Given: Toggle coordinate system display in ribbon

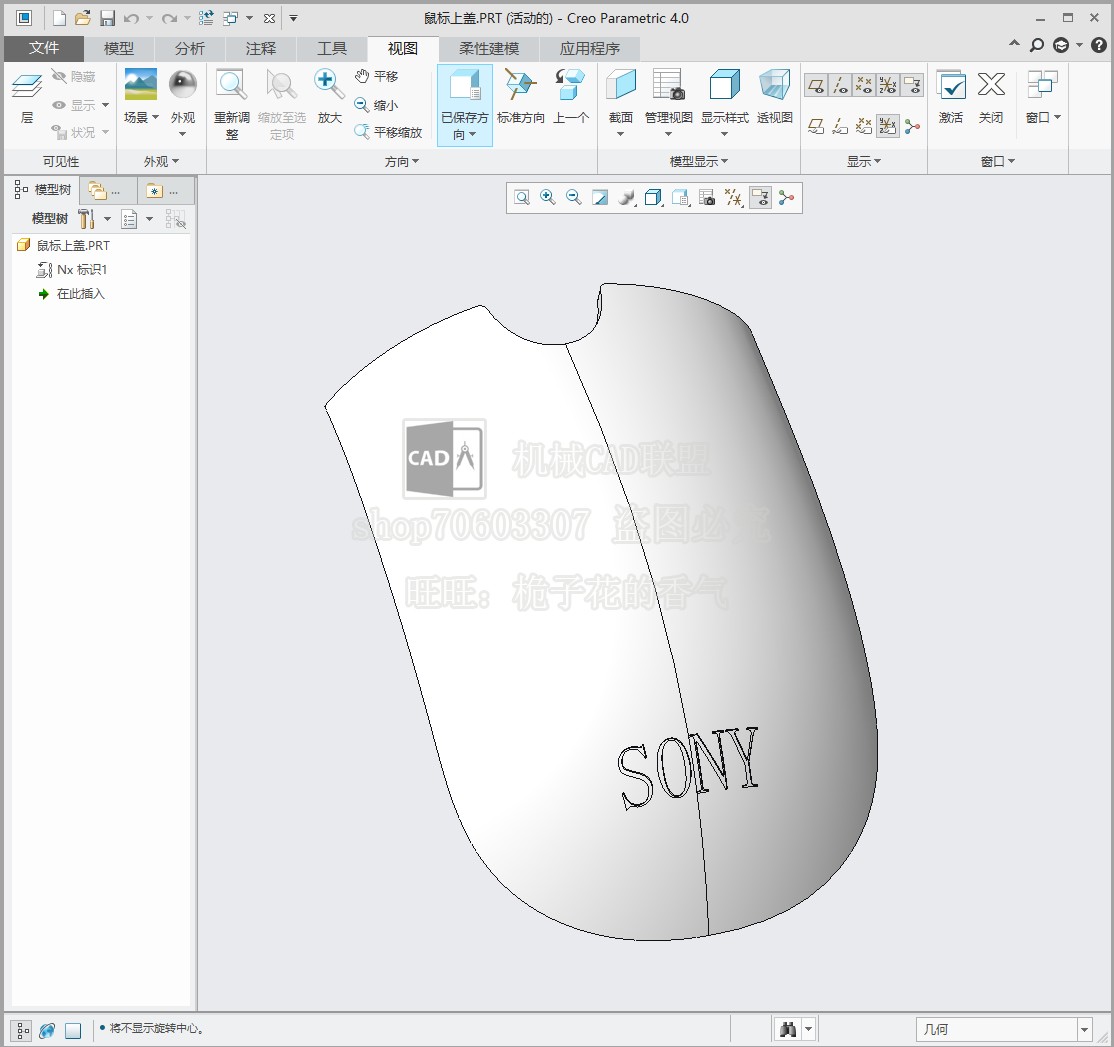Looking at the screenshot, I should click(888, 86).
